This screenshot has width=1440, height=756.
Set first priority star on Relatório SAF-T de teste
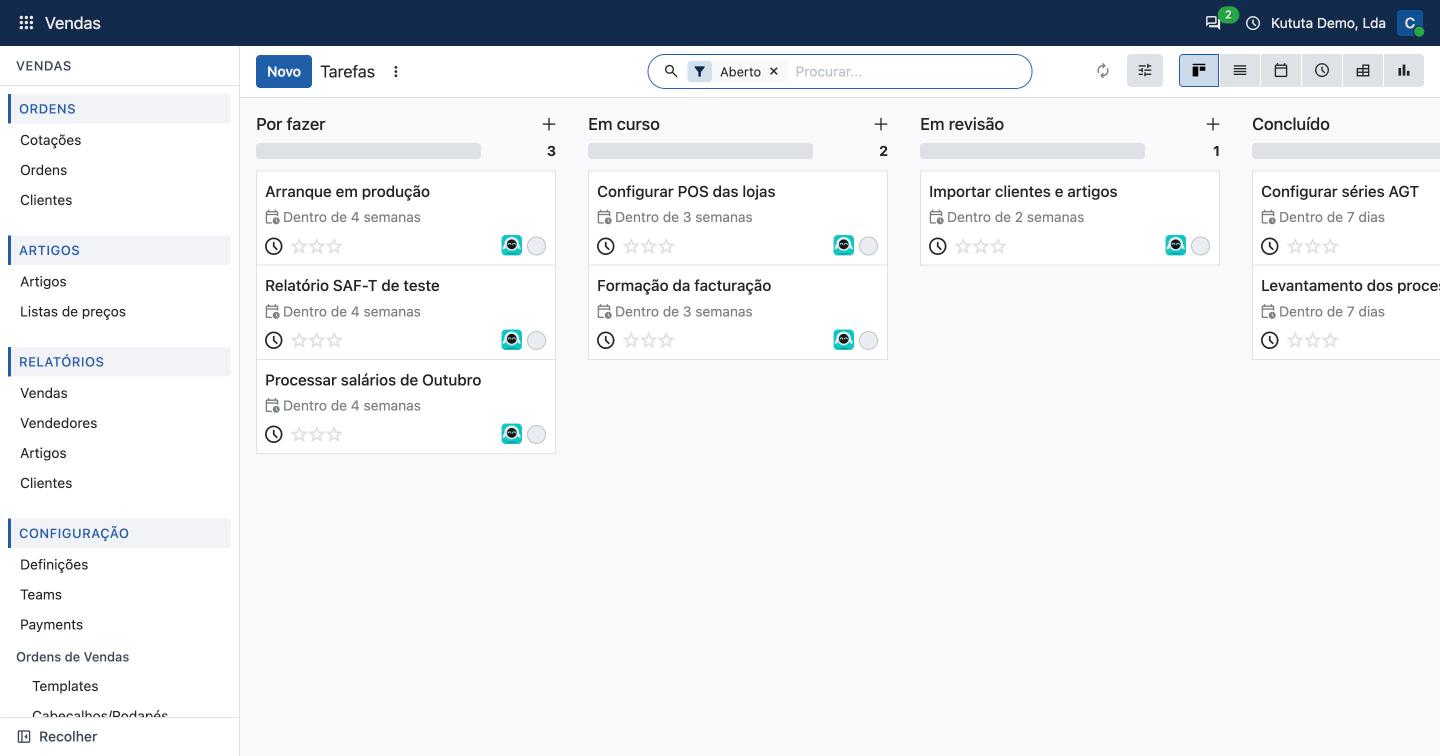(x=299, y=341)
